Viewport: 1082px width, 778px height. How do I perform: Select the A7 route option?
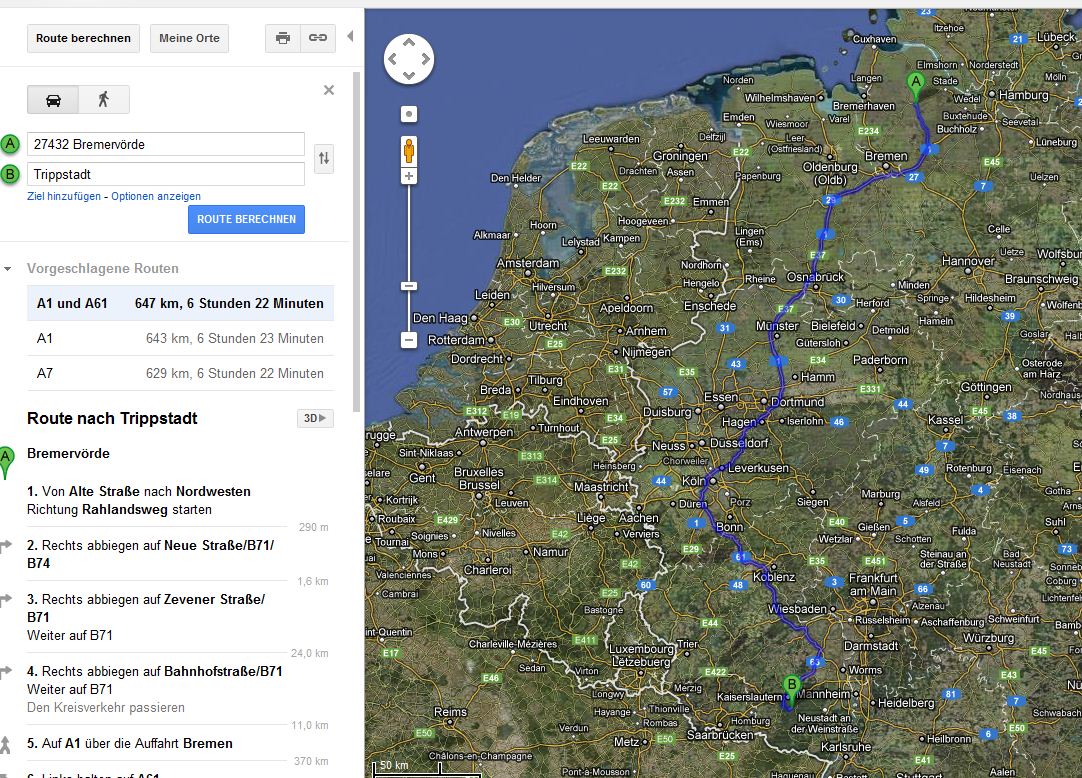pos(180,373)
